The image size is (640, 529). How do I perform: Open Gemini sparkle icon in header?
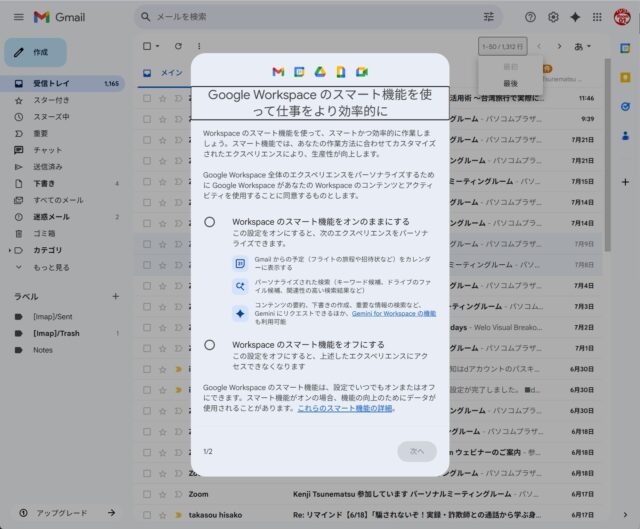[x=575, y=17]
